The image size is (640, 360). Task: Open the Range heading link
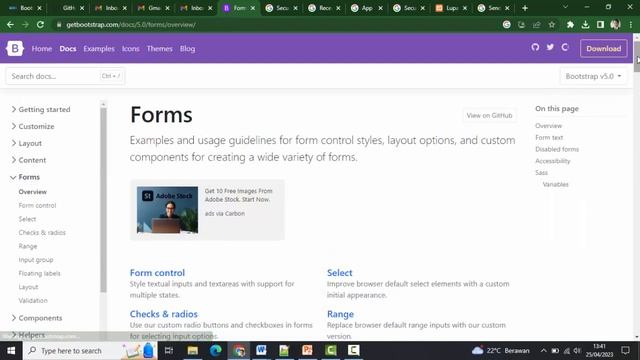(340, 314)
